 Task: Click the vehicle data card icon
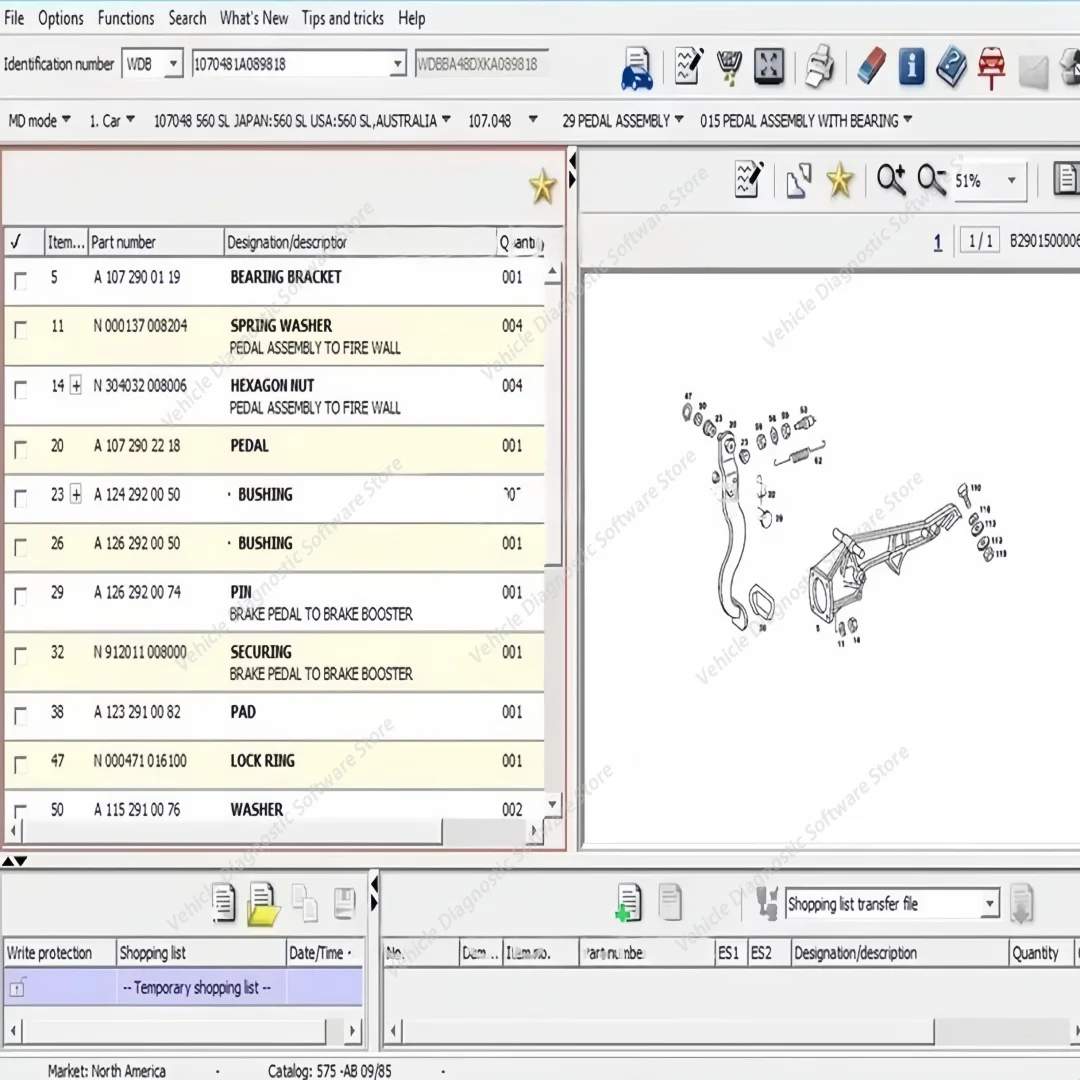tap(636, 68)
